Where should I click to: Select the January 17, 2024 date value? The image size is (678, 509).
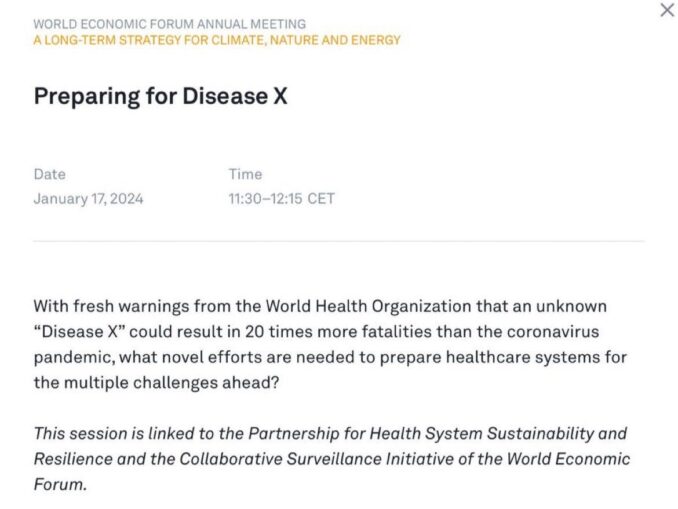88,198
